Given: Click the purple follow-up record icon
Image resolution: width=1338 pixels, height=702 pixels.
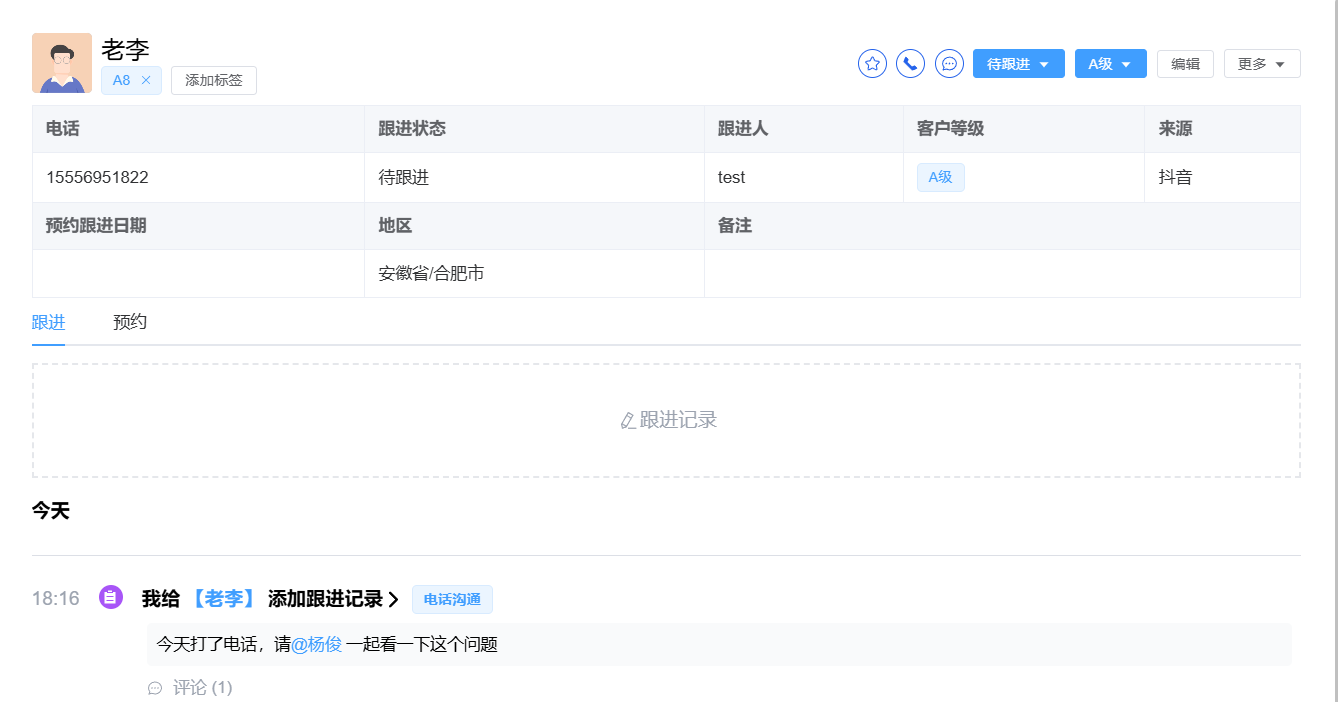Looking at the screenshot, I should coord(110,598).
